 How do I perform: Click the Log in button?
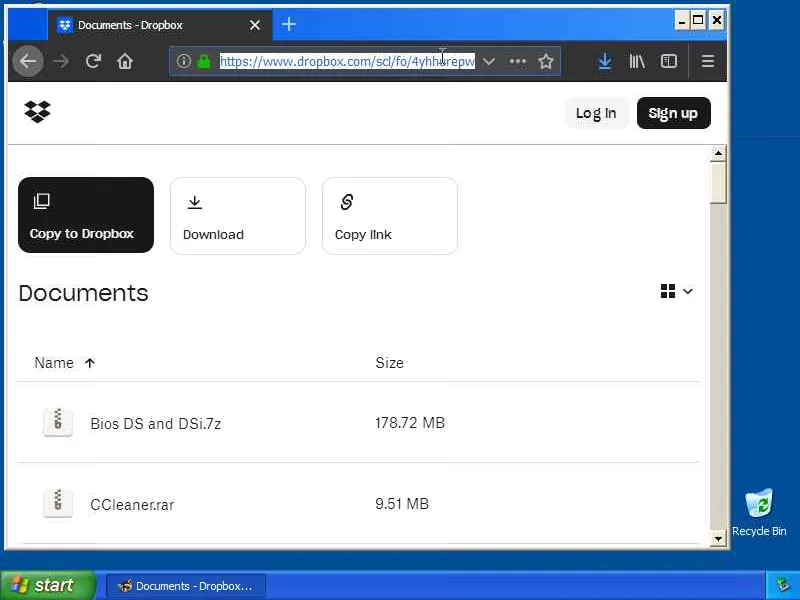point(596,113)
